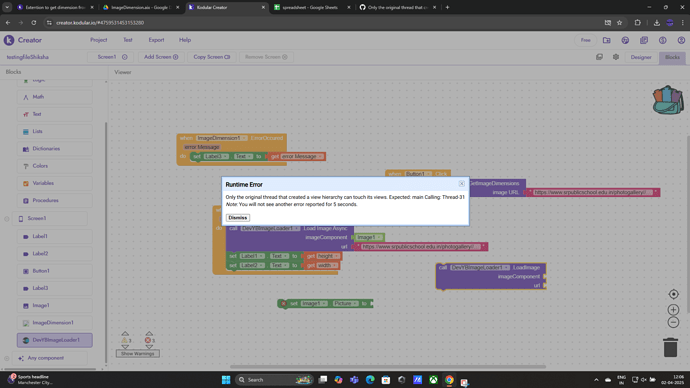690x388 pixels.
Task: Open the Procedures blocks drawer
Action: [x=55, y=200]
